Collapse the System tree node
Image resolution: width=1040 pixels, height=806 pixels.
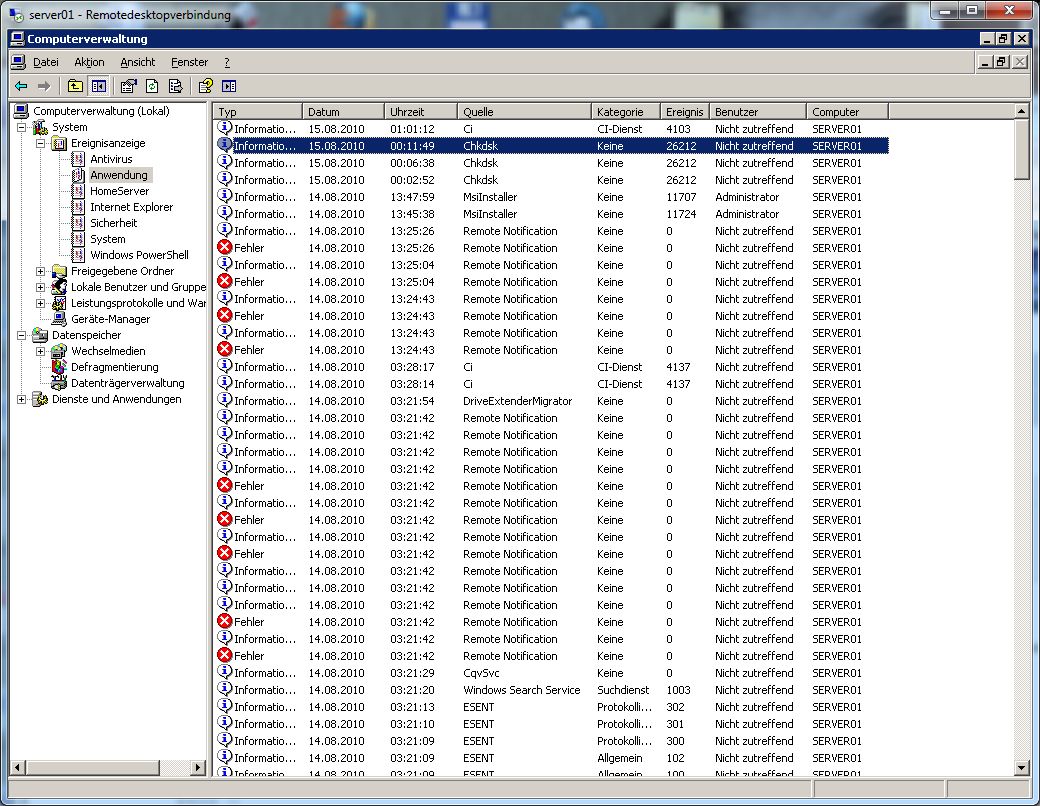tap(21, 127)
